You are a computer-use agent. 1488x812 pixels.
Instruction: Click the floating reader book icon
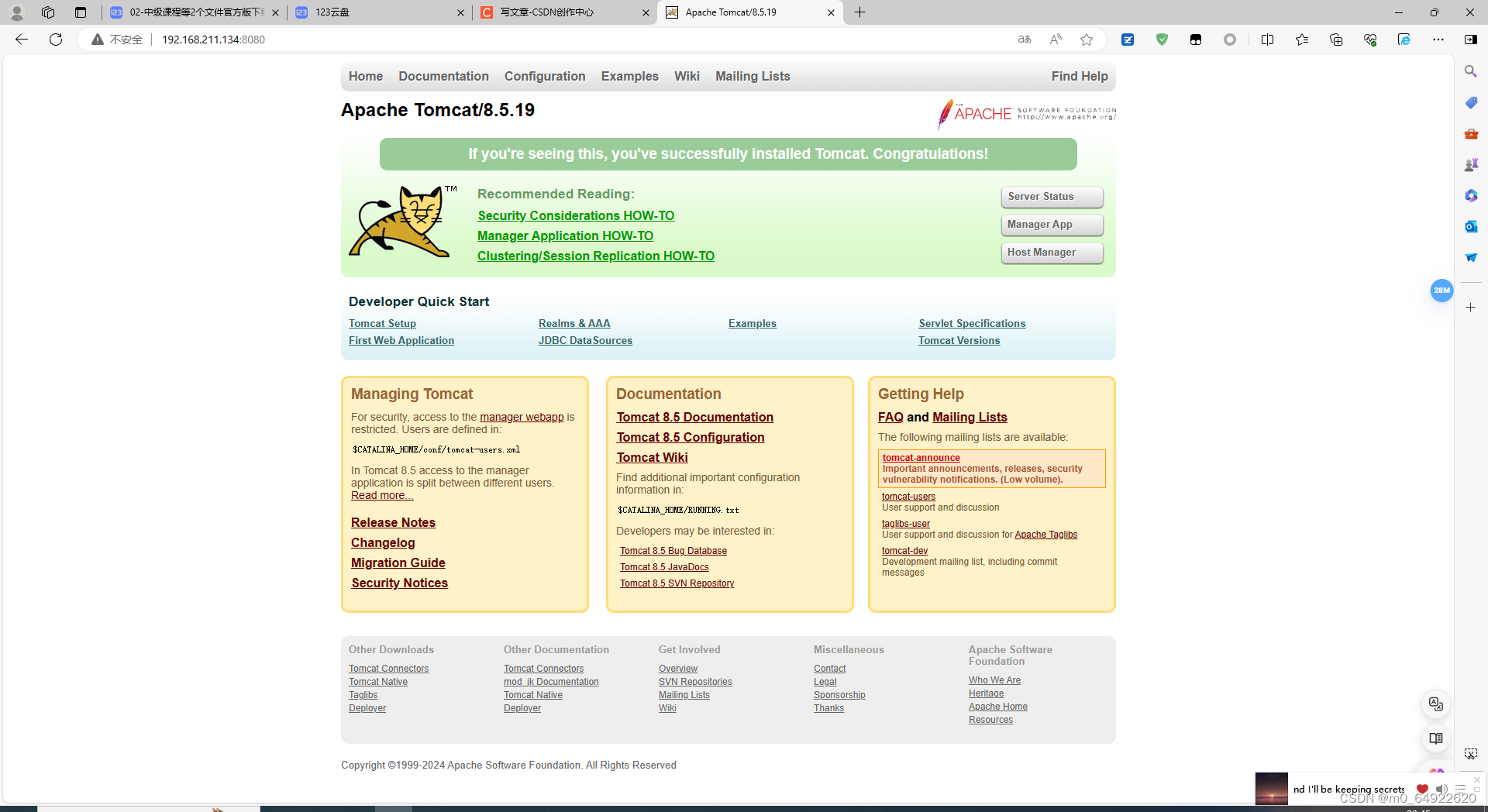point(1436,738)
